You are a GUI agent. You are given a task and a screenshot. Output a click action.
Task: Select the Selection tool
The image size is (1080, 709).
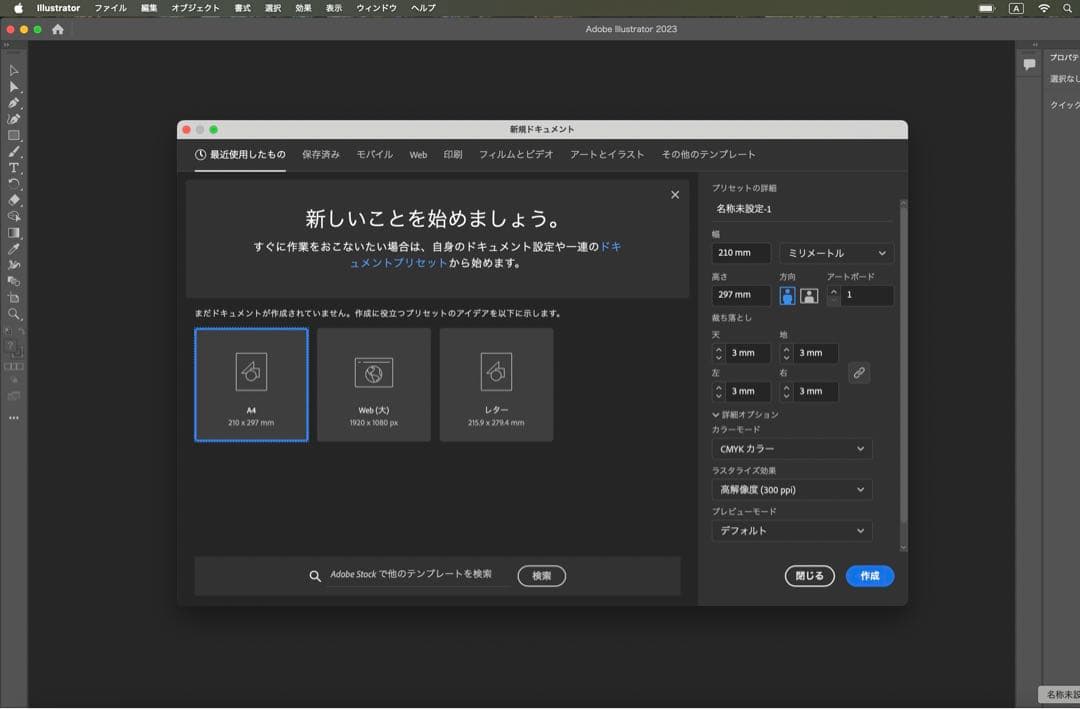13,70
